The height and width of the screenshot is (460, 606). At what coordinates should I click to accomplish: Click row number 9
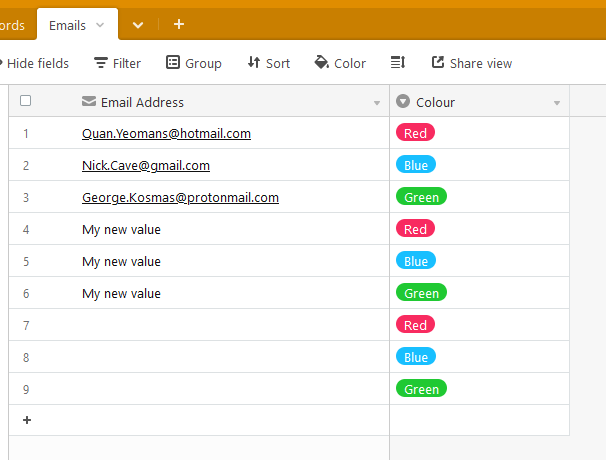(26, 389)
